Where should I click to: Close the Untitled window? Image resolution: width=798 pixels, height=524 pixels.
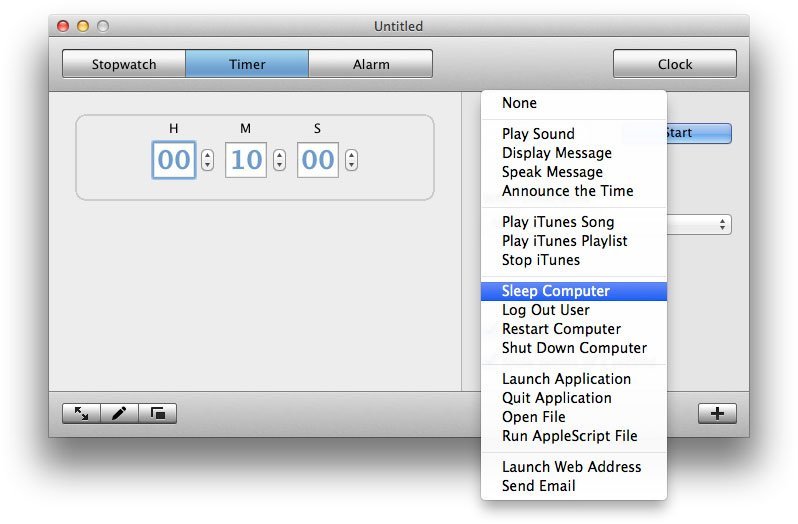(63, 26)
